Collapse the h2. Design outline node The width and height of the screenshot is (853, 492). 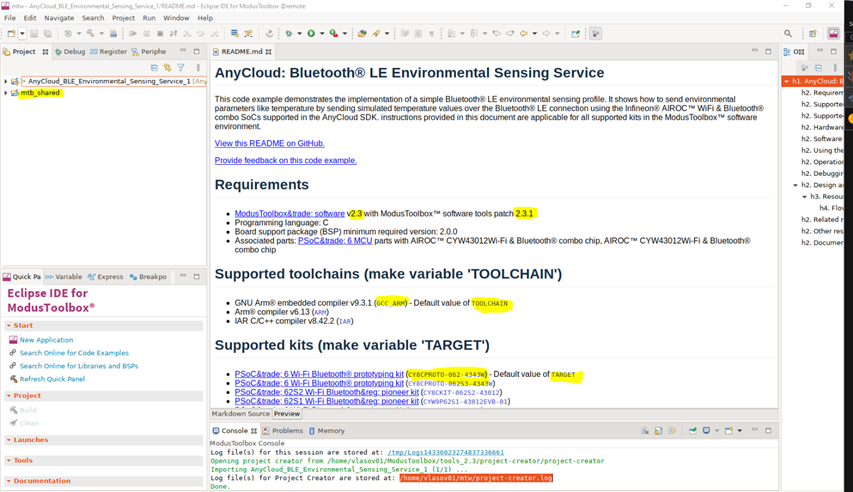coord(795,185)
